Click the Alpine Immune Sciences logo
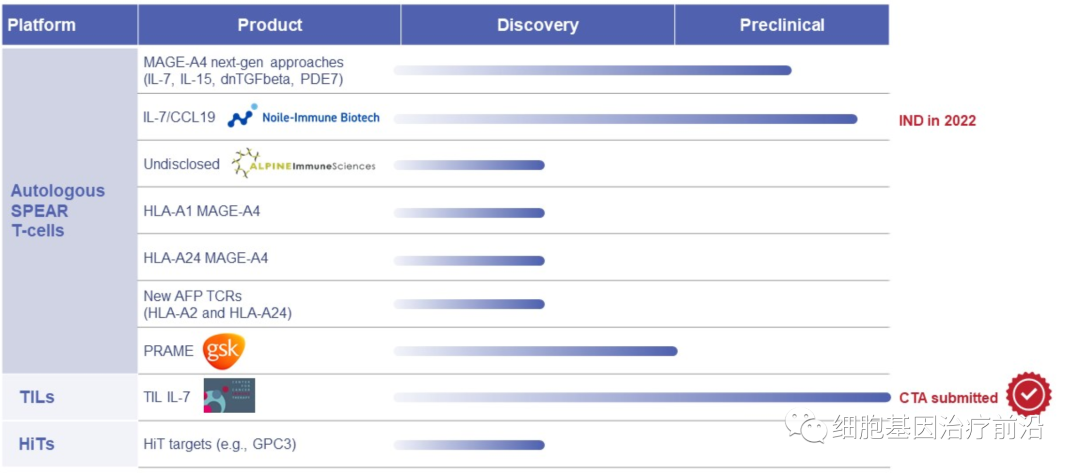The width and height of the screenshot is (1080, 475). click(304, 164)
